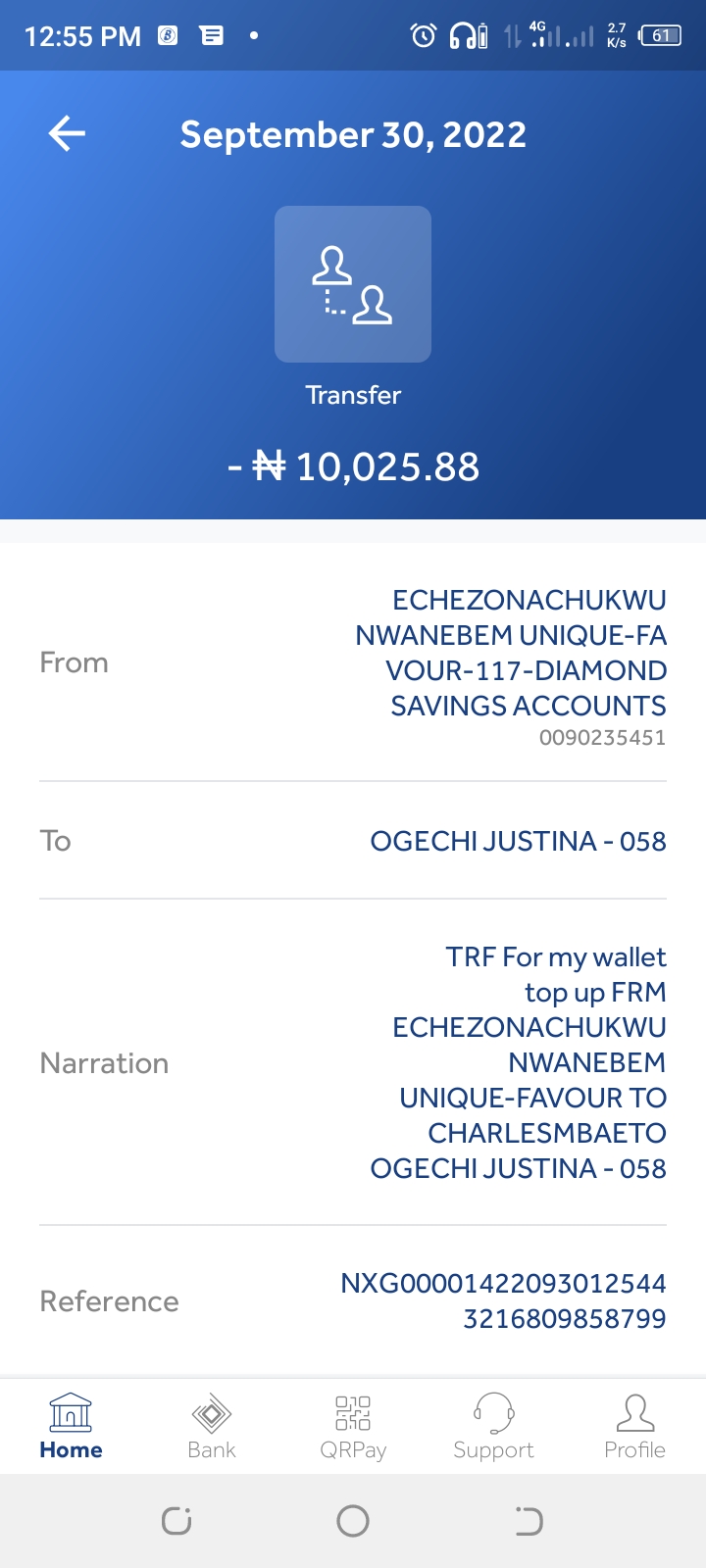The width and height of the screenshot is (706, 1568).
Task: Select account number 0090235451
Action: click(602, 738)
